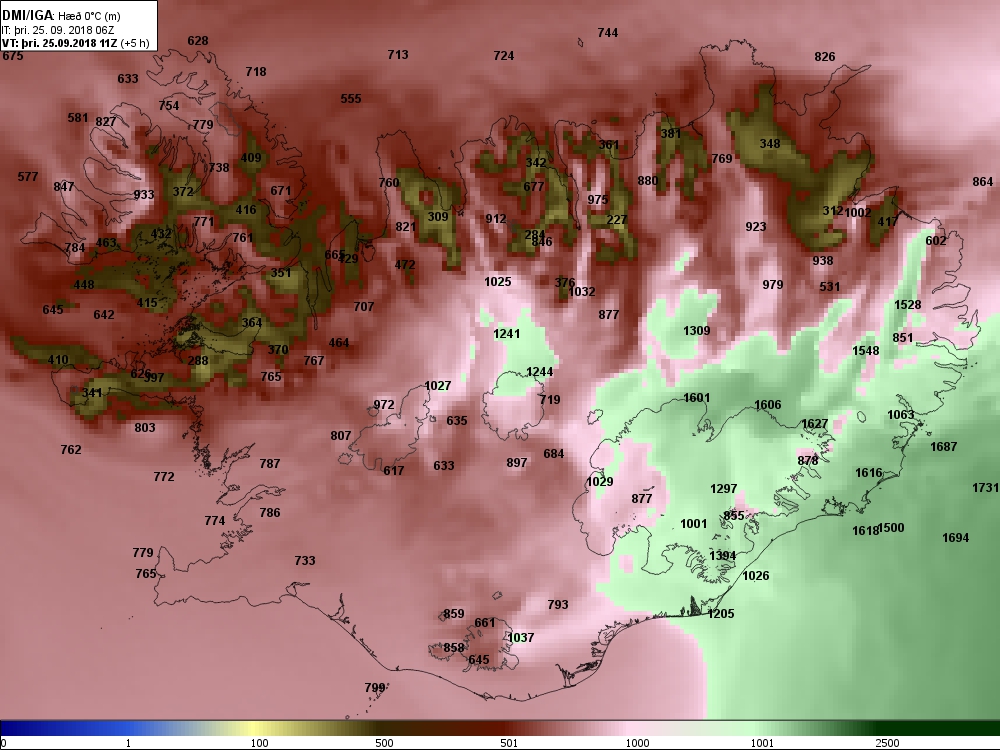1000x750 pixels.
Task: Select the VT 25.09.2018 11Z (+5 h) line
Action: (76, 43)
